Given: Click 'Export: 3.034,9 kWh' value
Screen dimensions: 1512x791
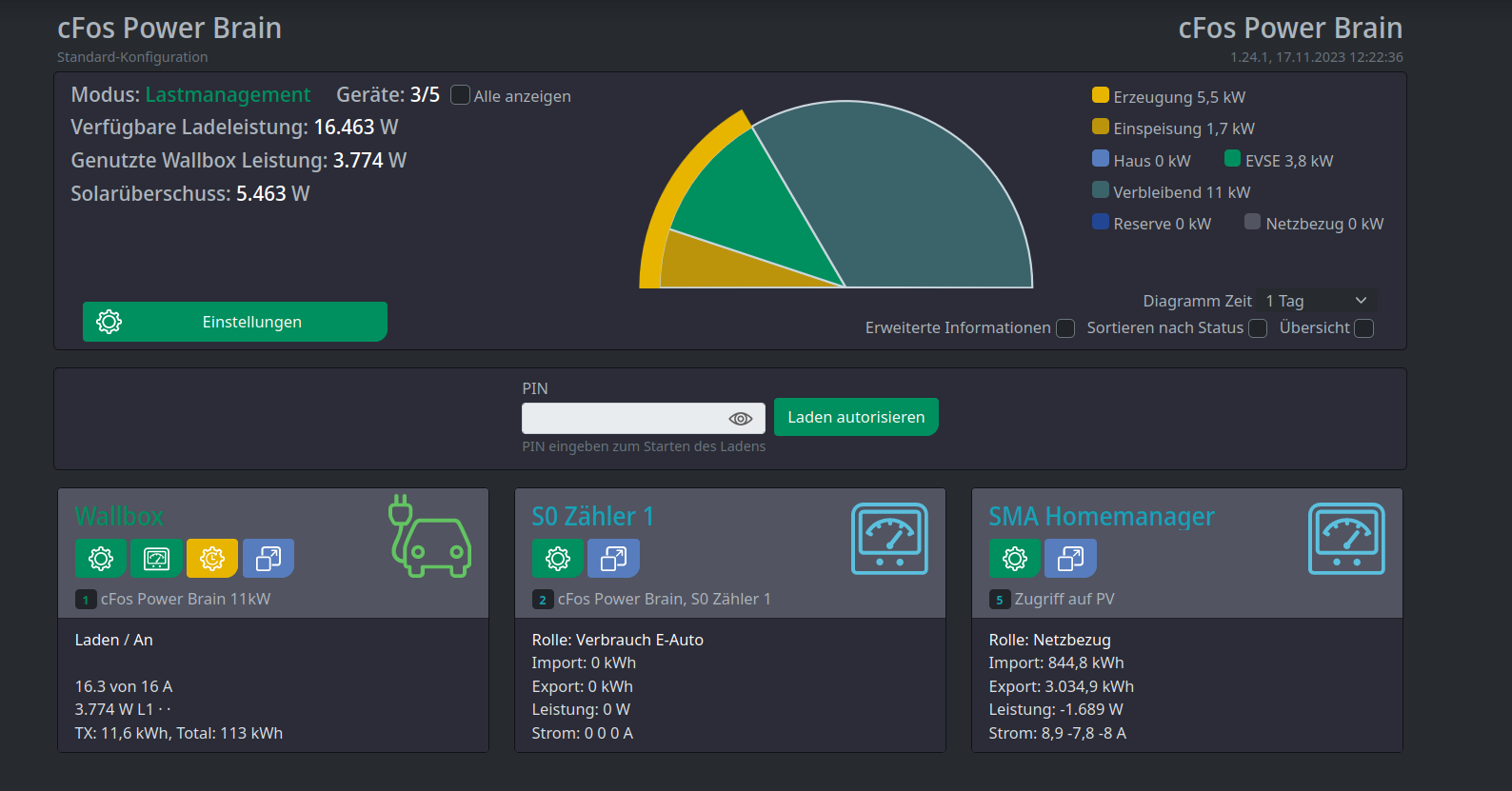Looking at the screenshot, I should pos(1062,686).
